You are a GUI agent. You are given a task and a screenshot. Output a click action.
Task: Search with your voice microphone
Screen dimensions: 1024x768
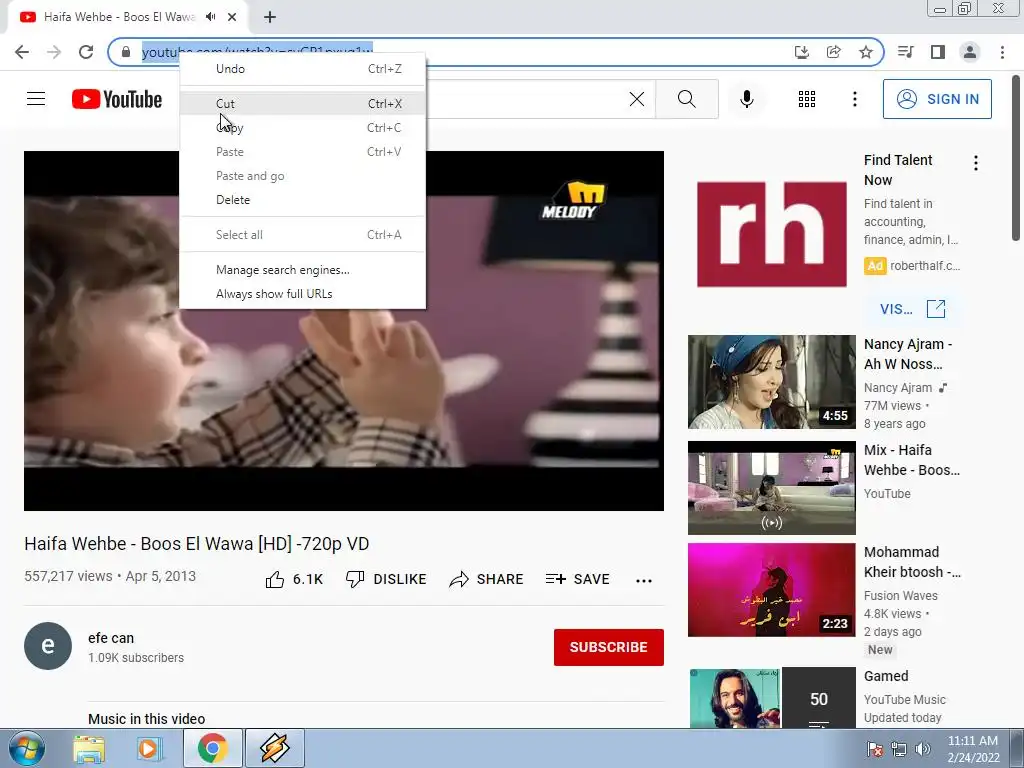point(747,99)
